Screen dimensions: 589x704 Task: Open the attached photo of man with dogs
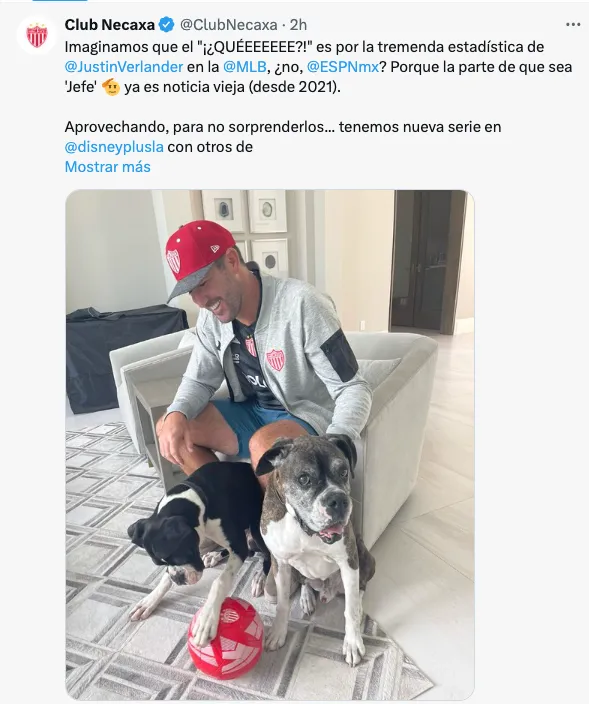click(270, 444)
